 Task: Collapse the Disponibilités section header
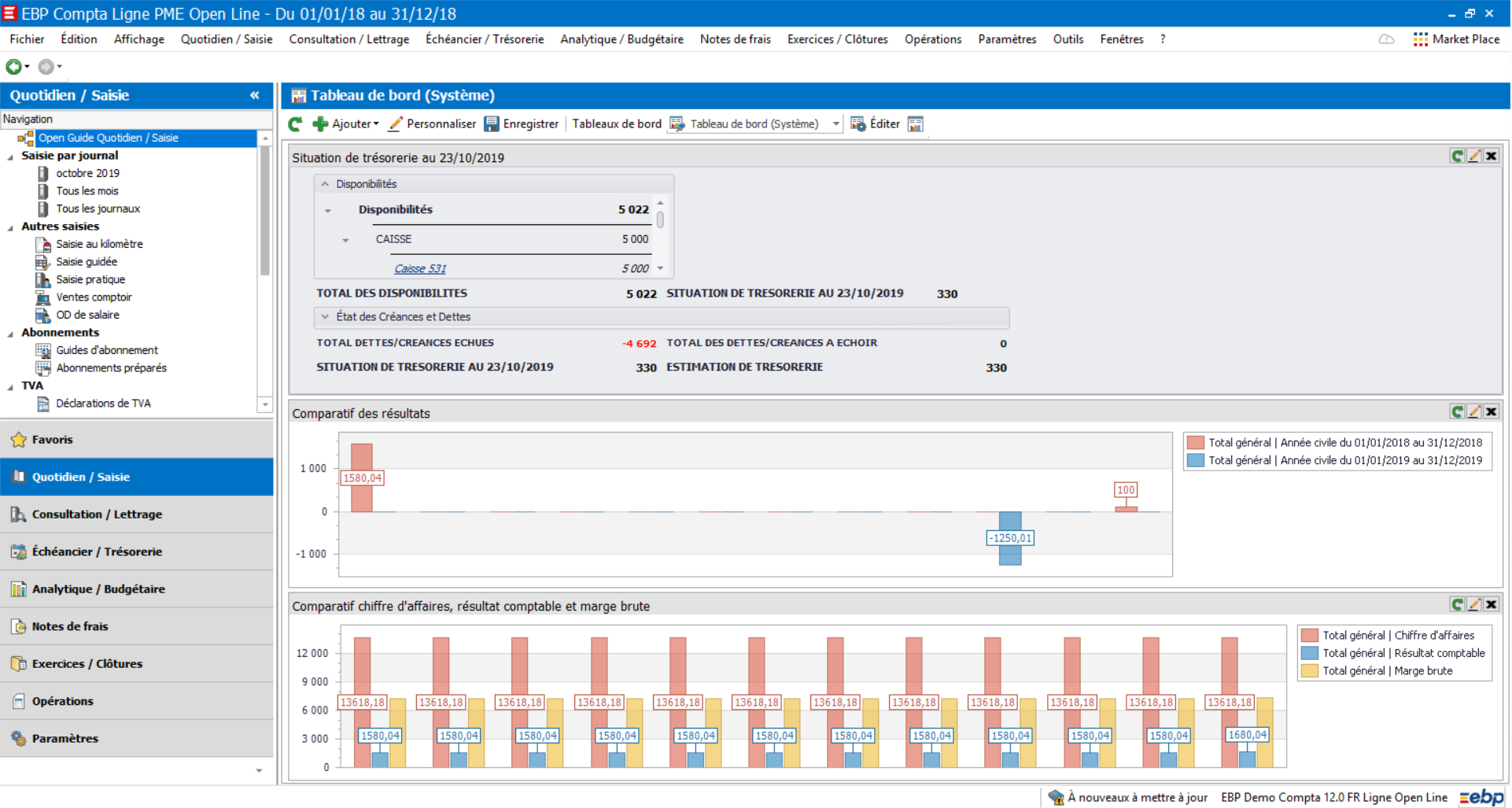coord(325,184)
